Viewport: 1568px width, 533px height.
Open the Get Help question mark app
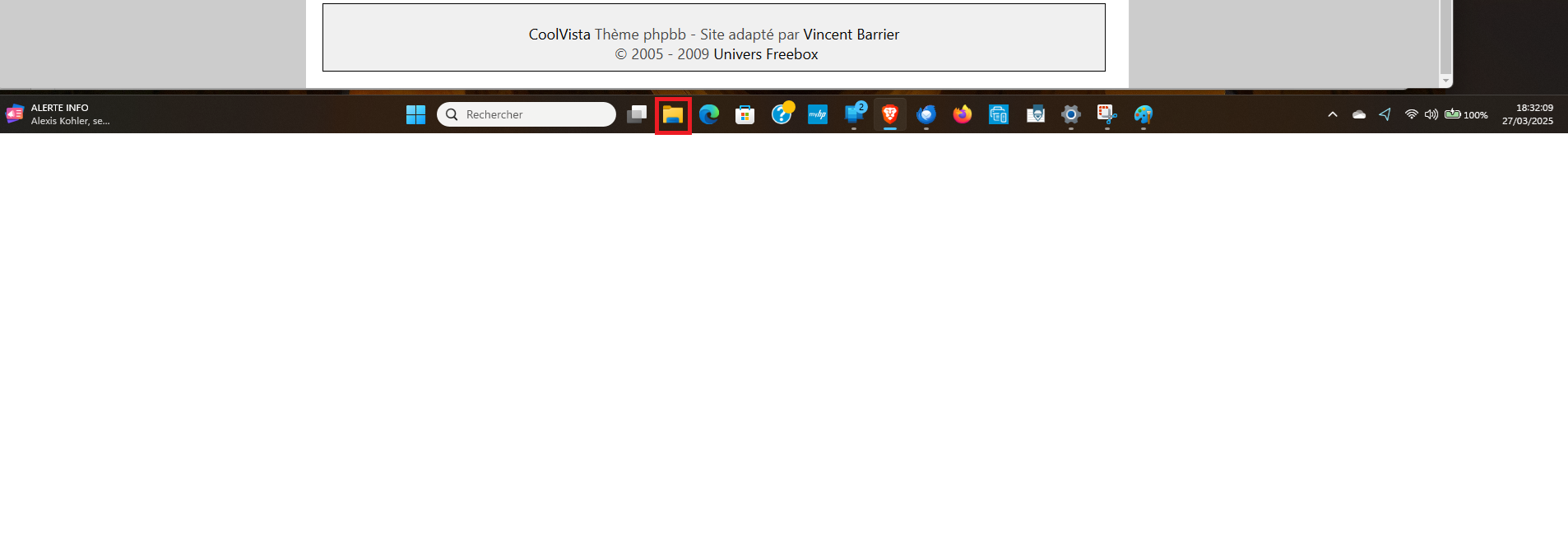782,114
